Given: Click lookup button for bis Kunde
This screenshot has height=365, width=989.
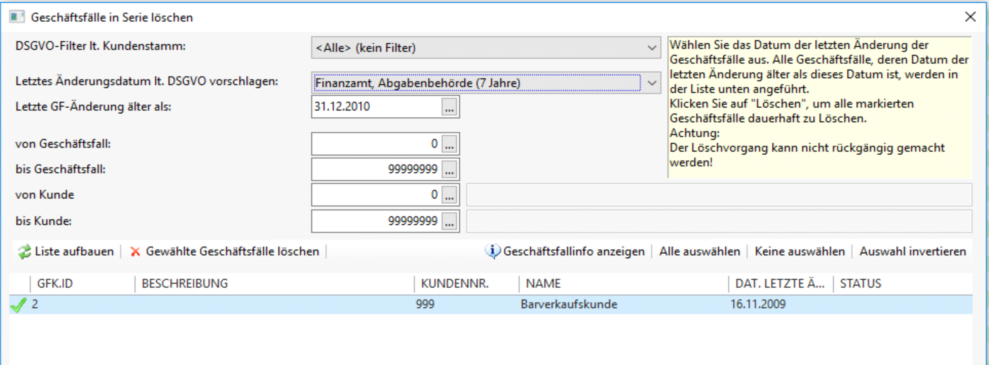Looking at the screenshot, I should (448, 221).
